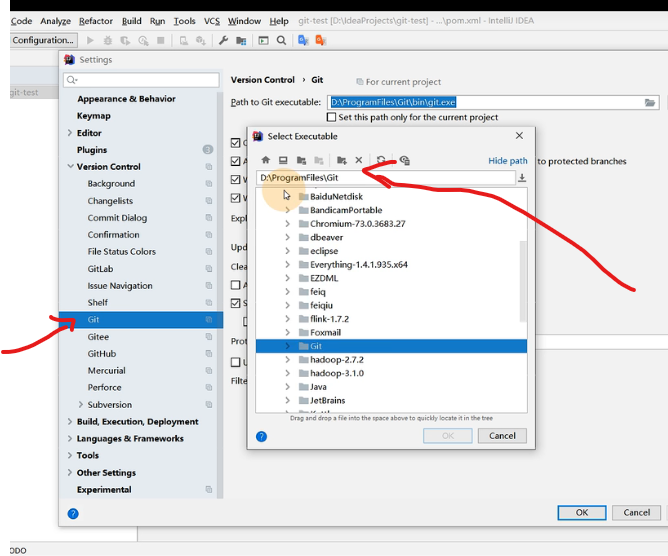The width and height of the screenshot is (668, 556).
Task: Expand Build, Execution, Deployment section
Action: pyautogui.click(x=70, y=421)
